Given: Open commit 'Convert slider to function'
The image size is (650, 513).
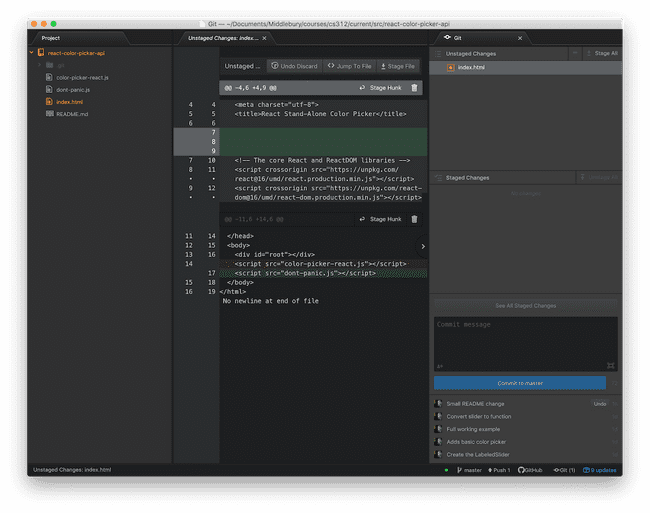Looking at the screenshot, I should [478, 416].
